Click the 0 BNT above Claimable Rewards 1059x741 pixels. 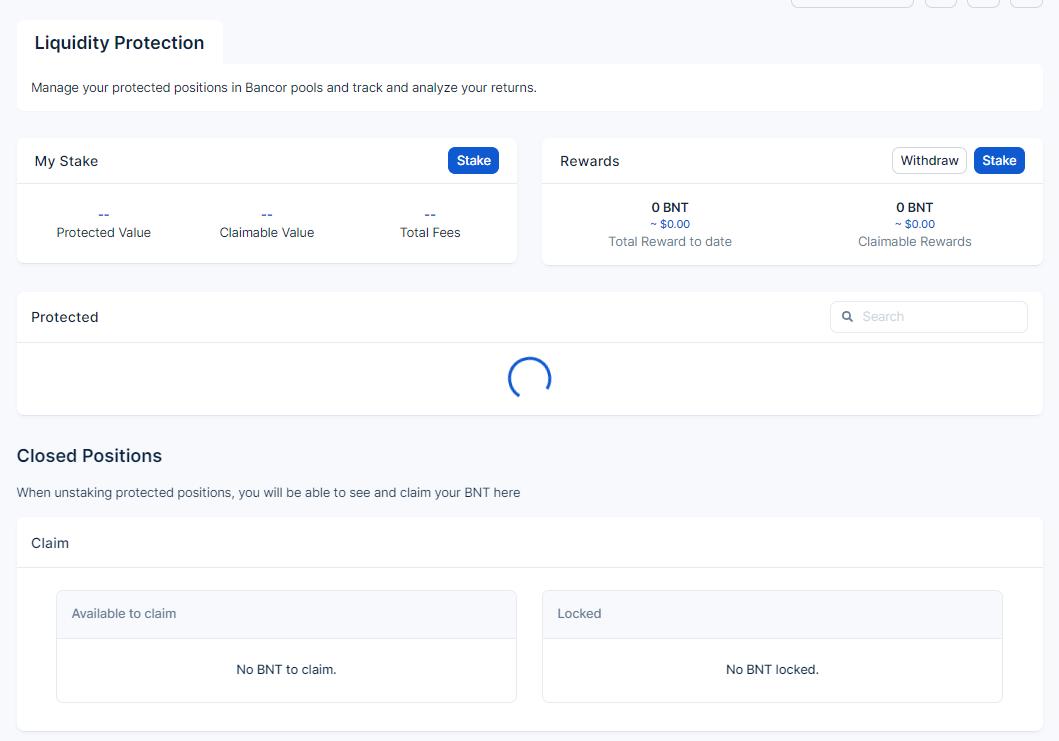[x=914, y=207]
